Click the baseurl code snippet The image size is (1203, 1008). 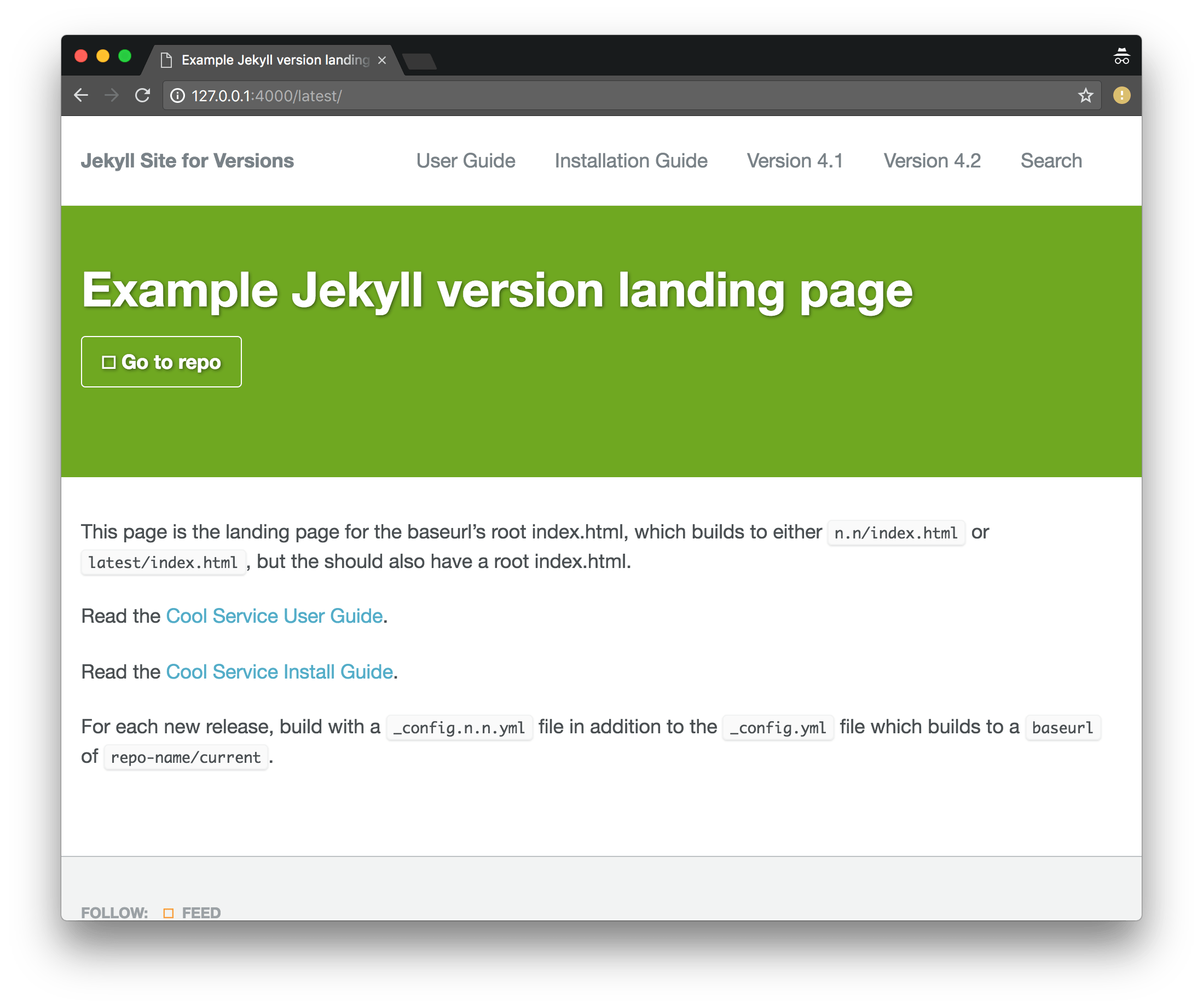click(x=1063, y=728)
